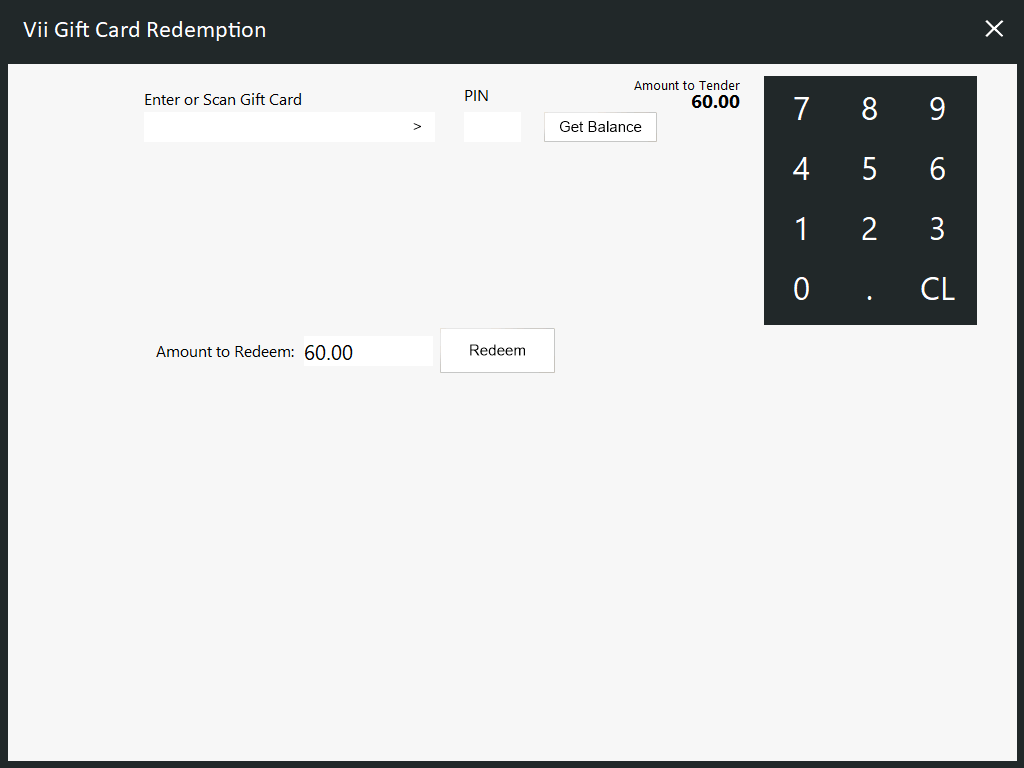Viewport: 1024px width, 768px height.
Task: Click the Amount to Redeem field
Action: pos(367,352)
